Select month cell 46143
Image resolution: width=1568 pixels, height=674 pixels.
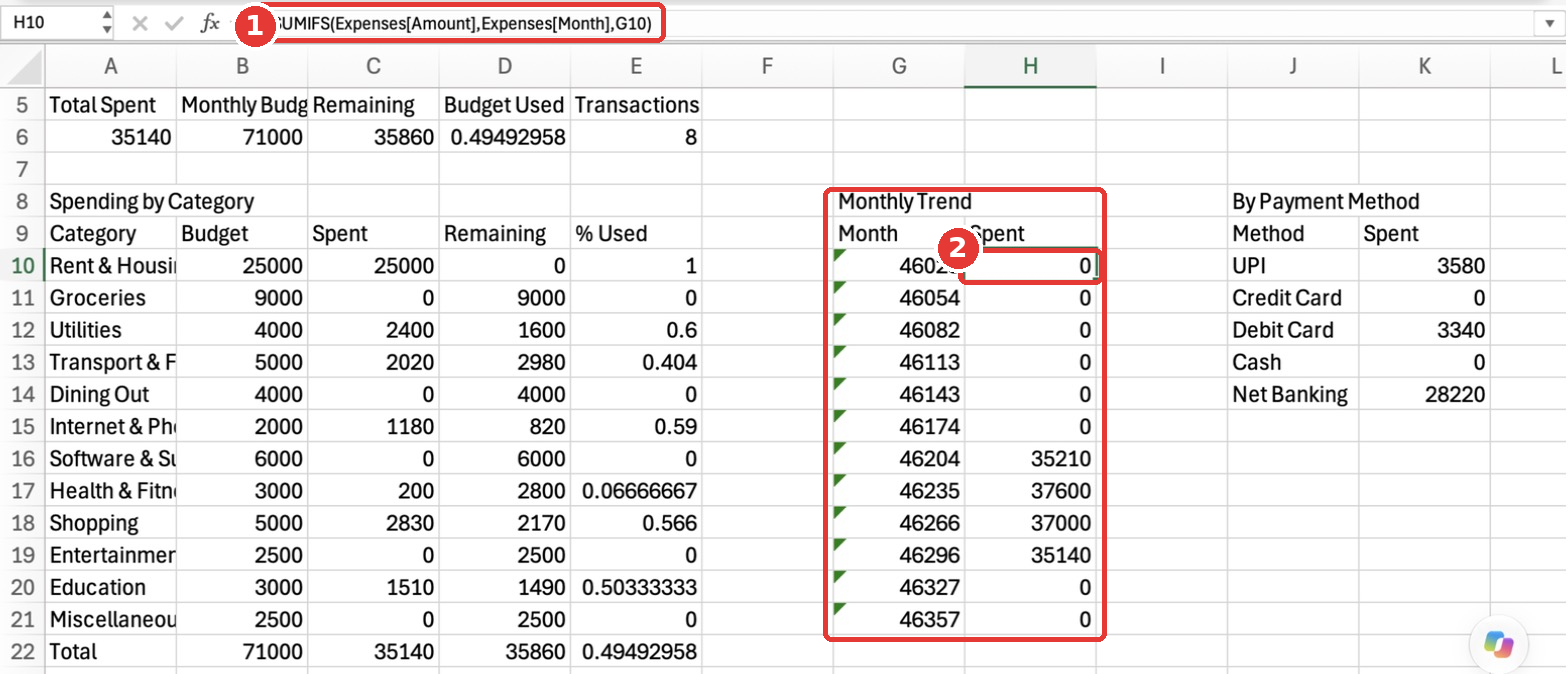pos(899,394)
